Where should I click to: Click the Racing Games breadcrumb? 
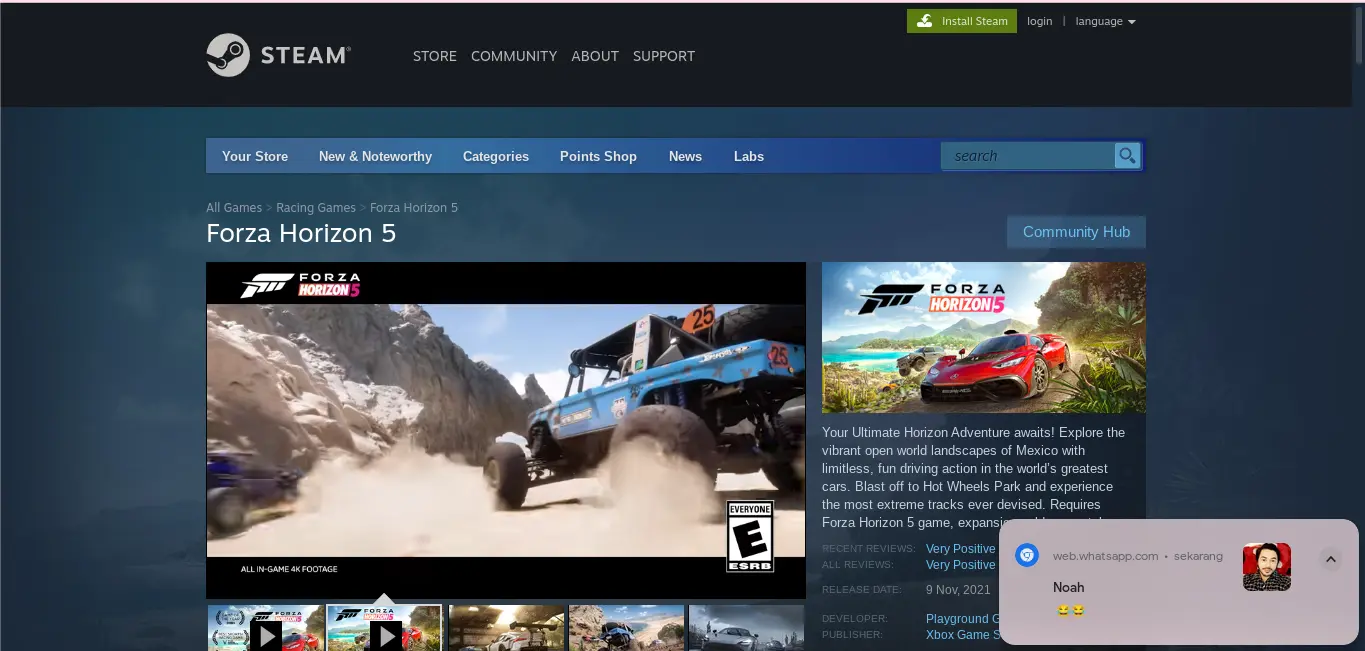coord(316,208)
